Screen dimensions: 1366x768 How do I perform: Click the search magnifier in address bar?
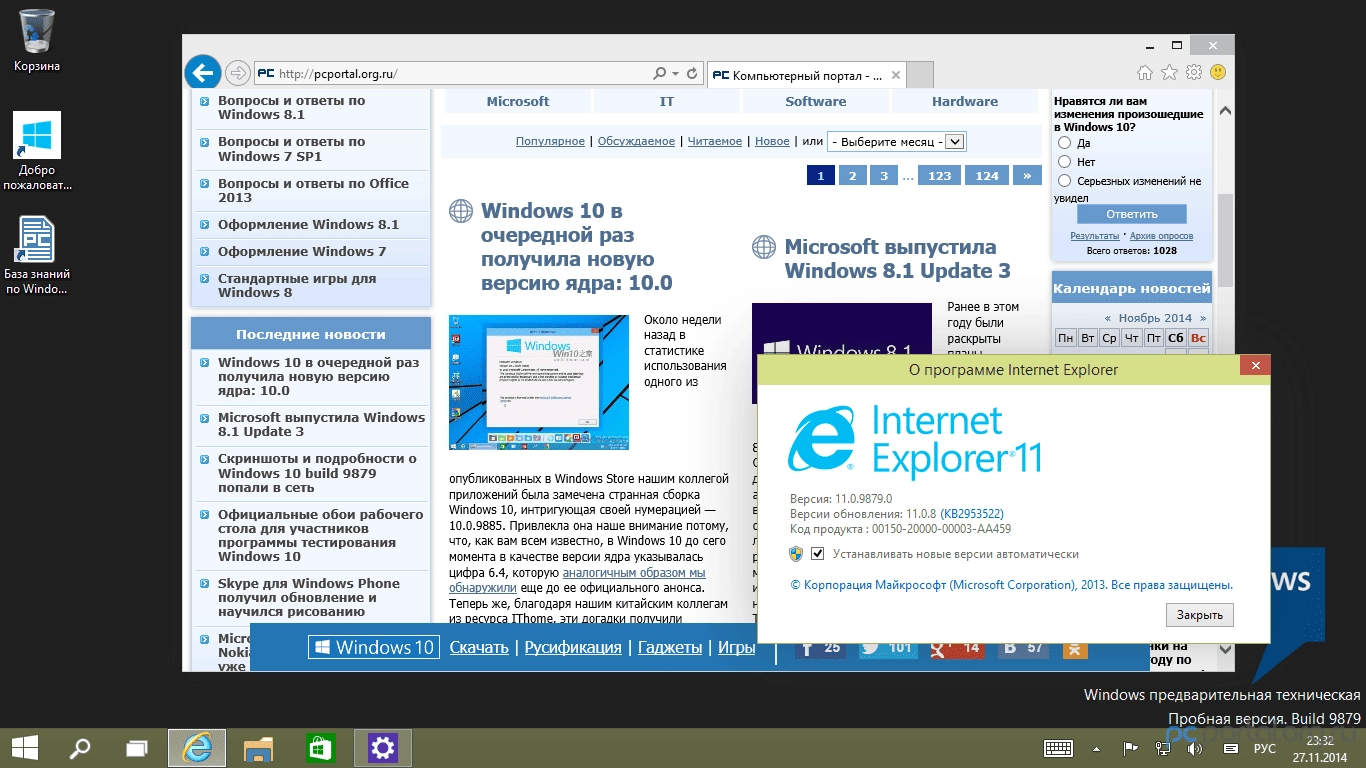click(x=659, y=74)
